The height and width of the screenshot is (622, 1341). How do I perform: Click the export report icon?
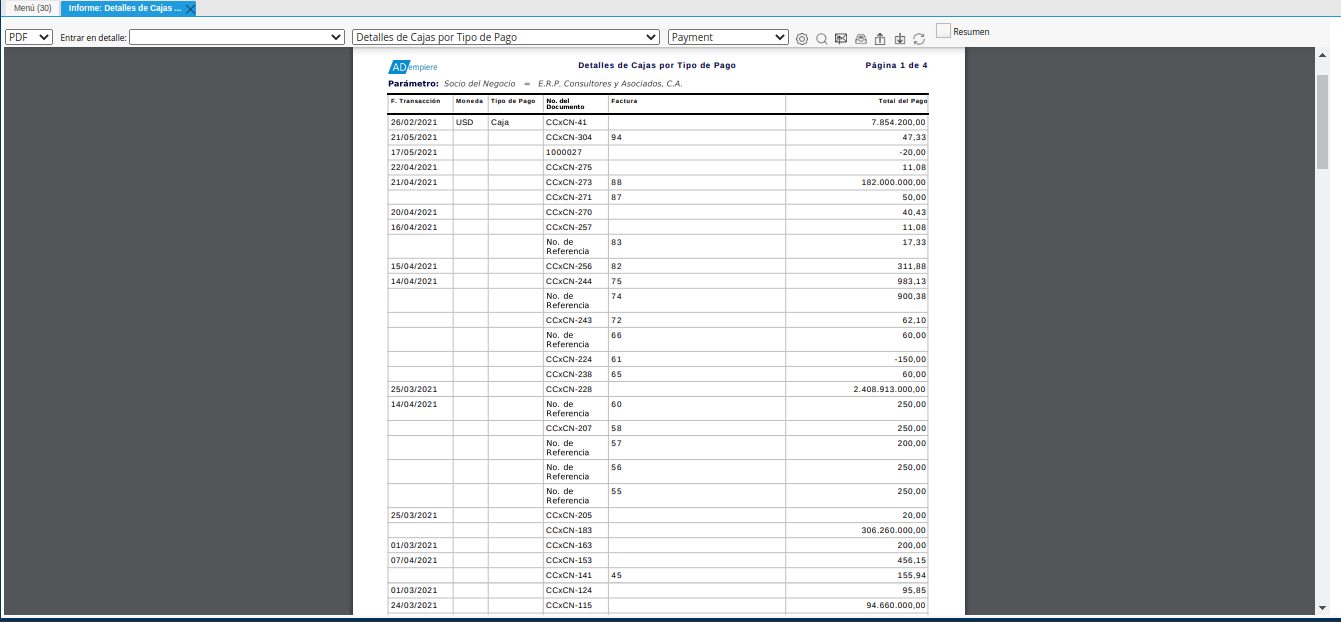pyautogui.click(x=880, y=39)
